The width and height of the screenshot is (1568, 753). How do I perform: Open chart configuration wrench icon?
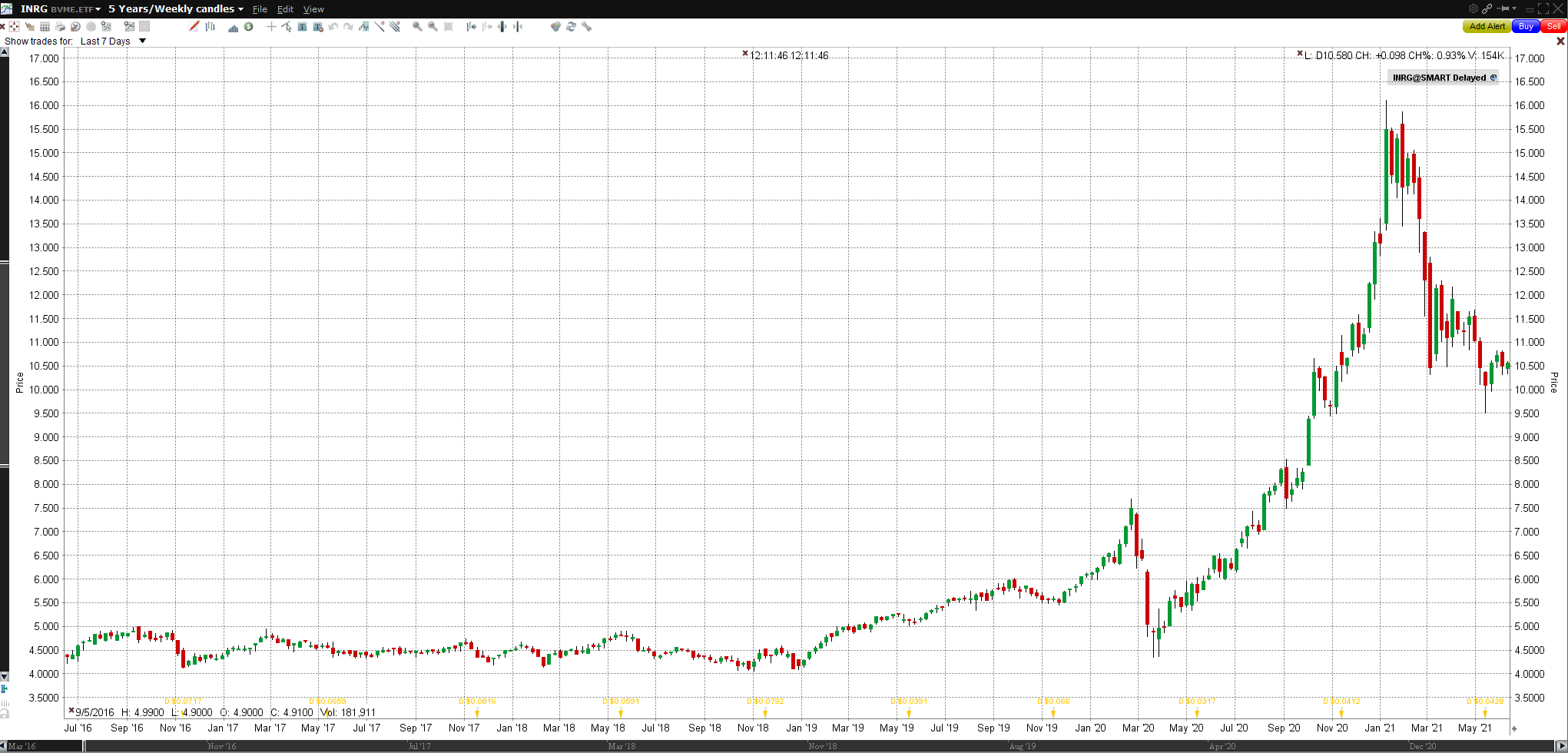586,26
